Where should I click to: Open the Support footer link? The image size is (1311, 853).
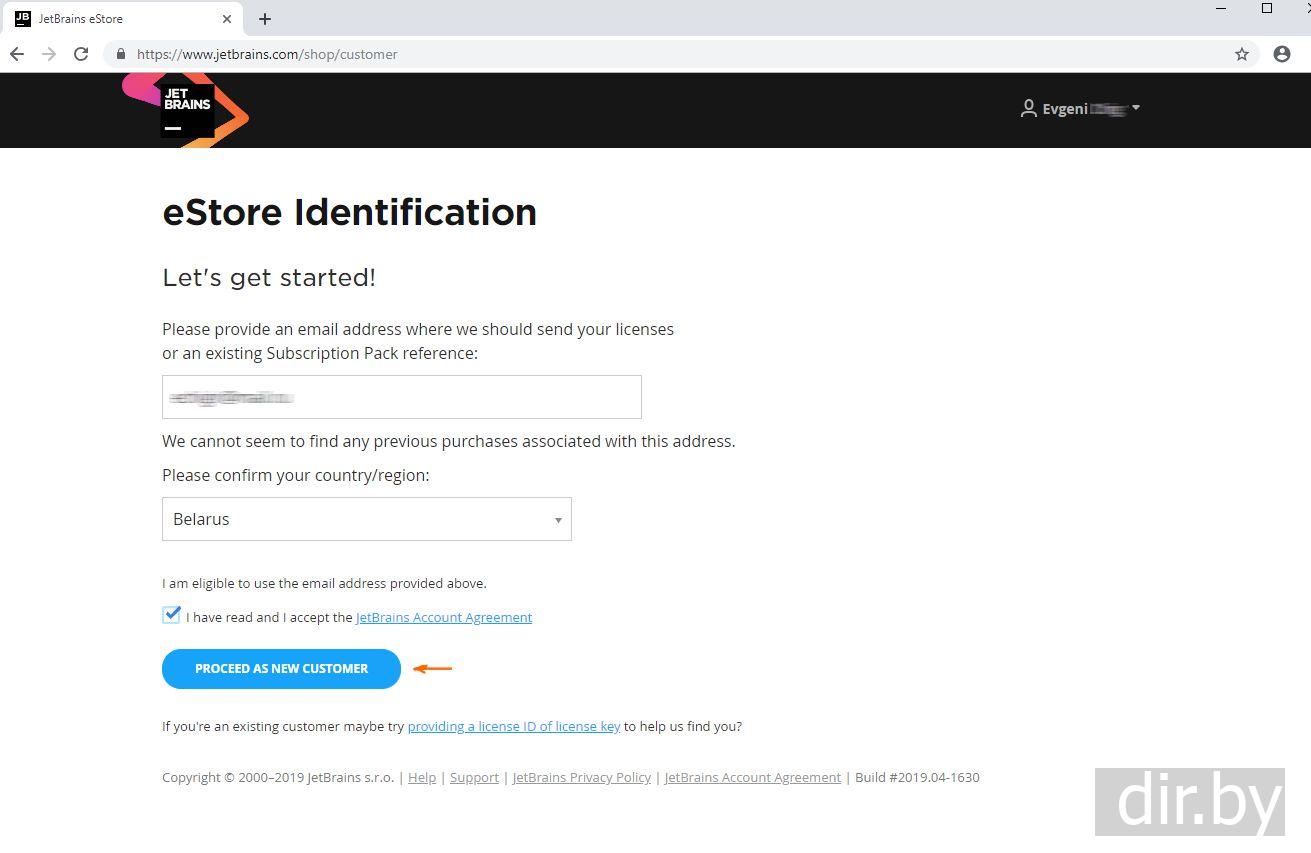474,777
